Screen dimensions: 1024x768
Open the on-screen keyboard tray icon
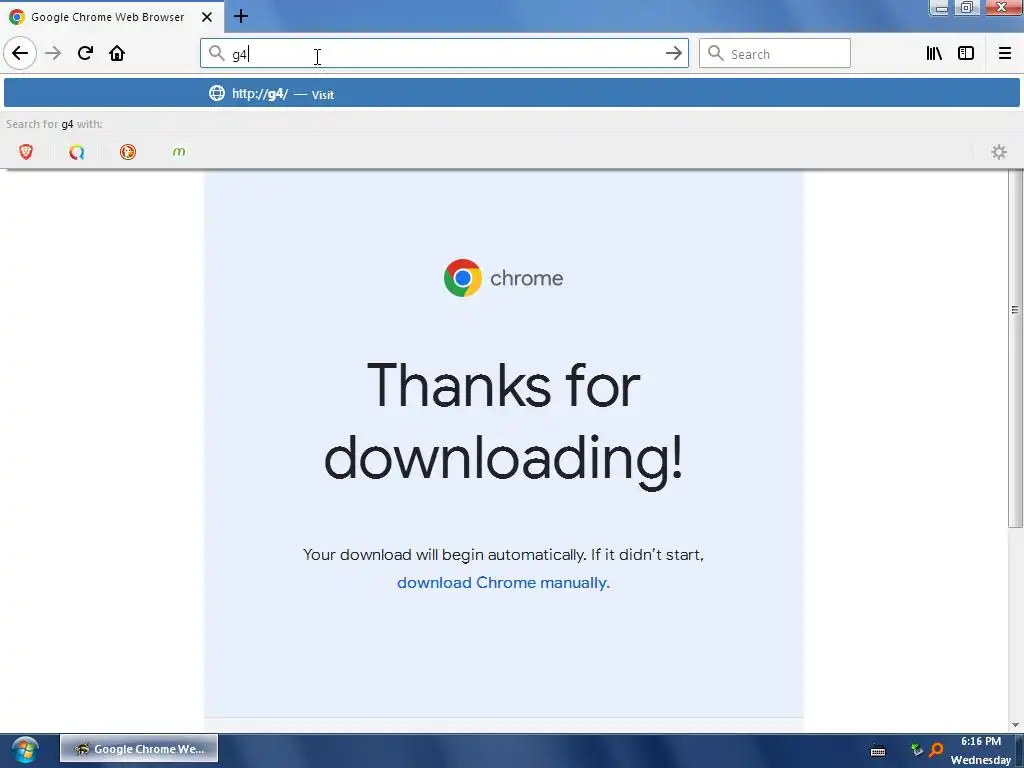(878, 751)
